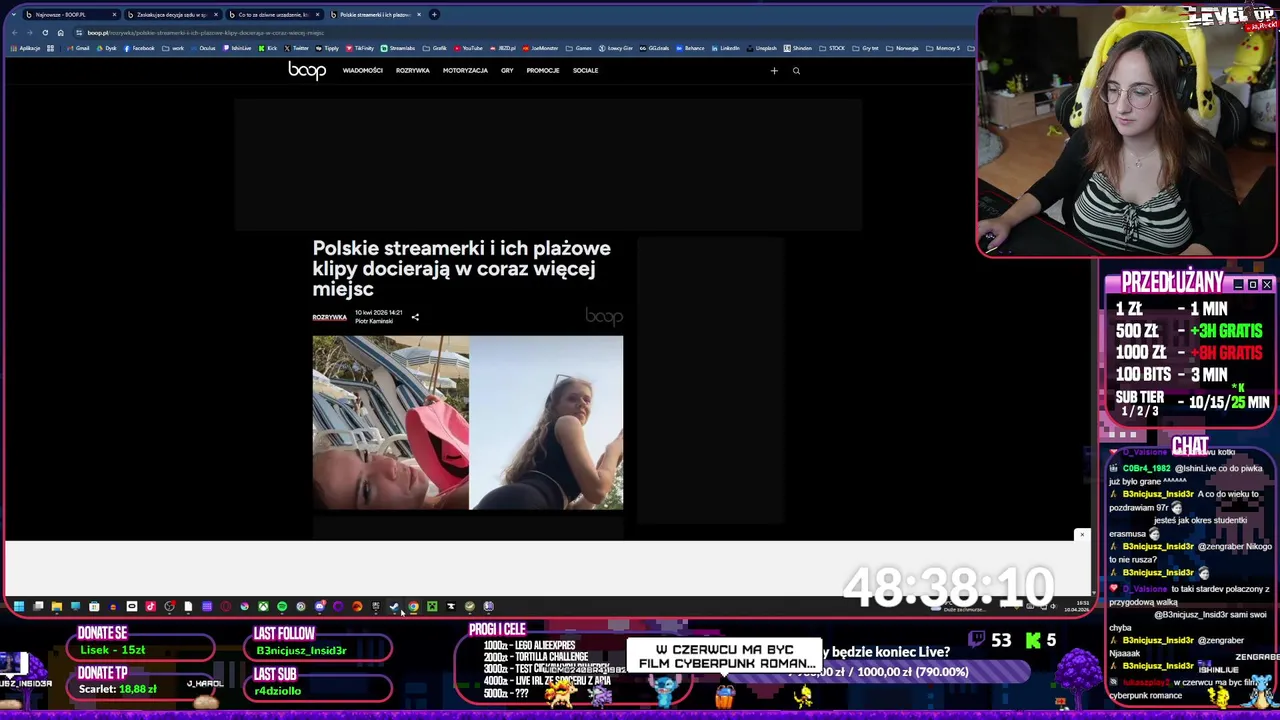Open the Facebook bookmark
Screen dimensions: 1280x720
click(139, 48)
